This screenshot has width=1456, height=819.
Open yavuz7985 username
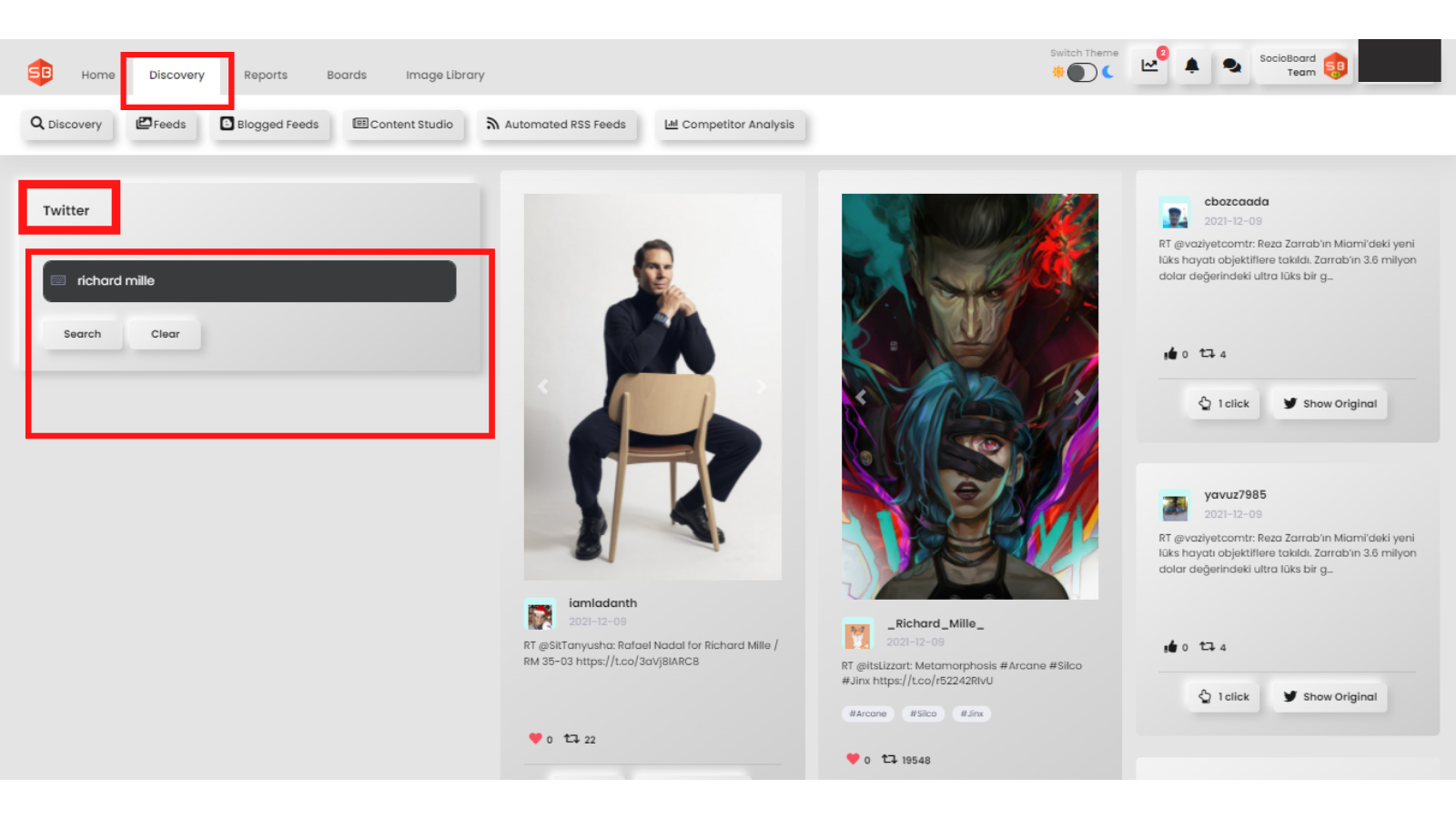point(1235,495)
